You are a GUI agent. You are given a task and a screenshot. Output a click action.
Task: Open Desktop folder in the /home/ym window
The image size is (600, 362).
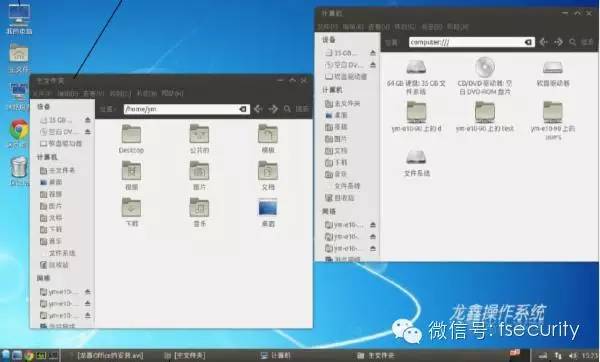coord(131,139)
